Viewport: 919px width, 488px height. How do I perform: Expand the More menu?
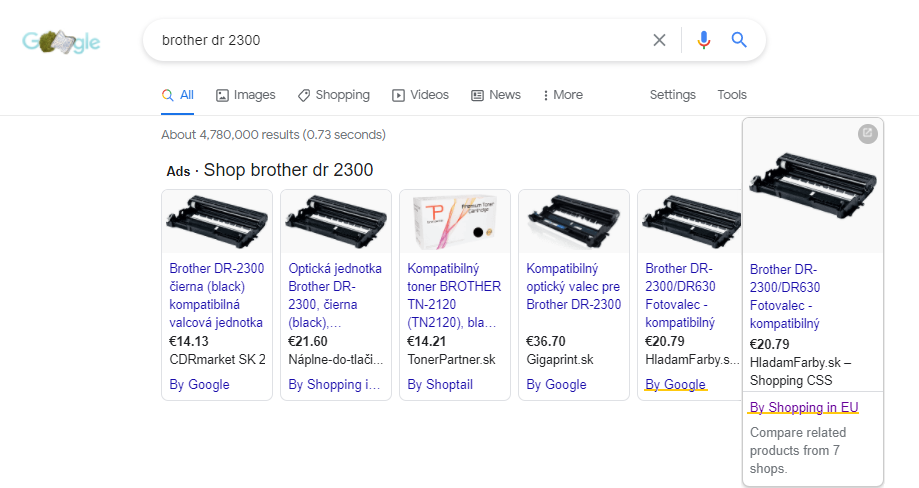click(562, 95)
